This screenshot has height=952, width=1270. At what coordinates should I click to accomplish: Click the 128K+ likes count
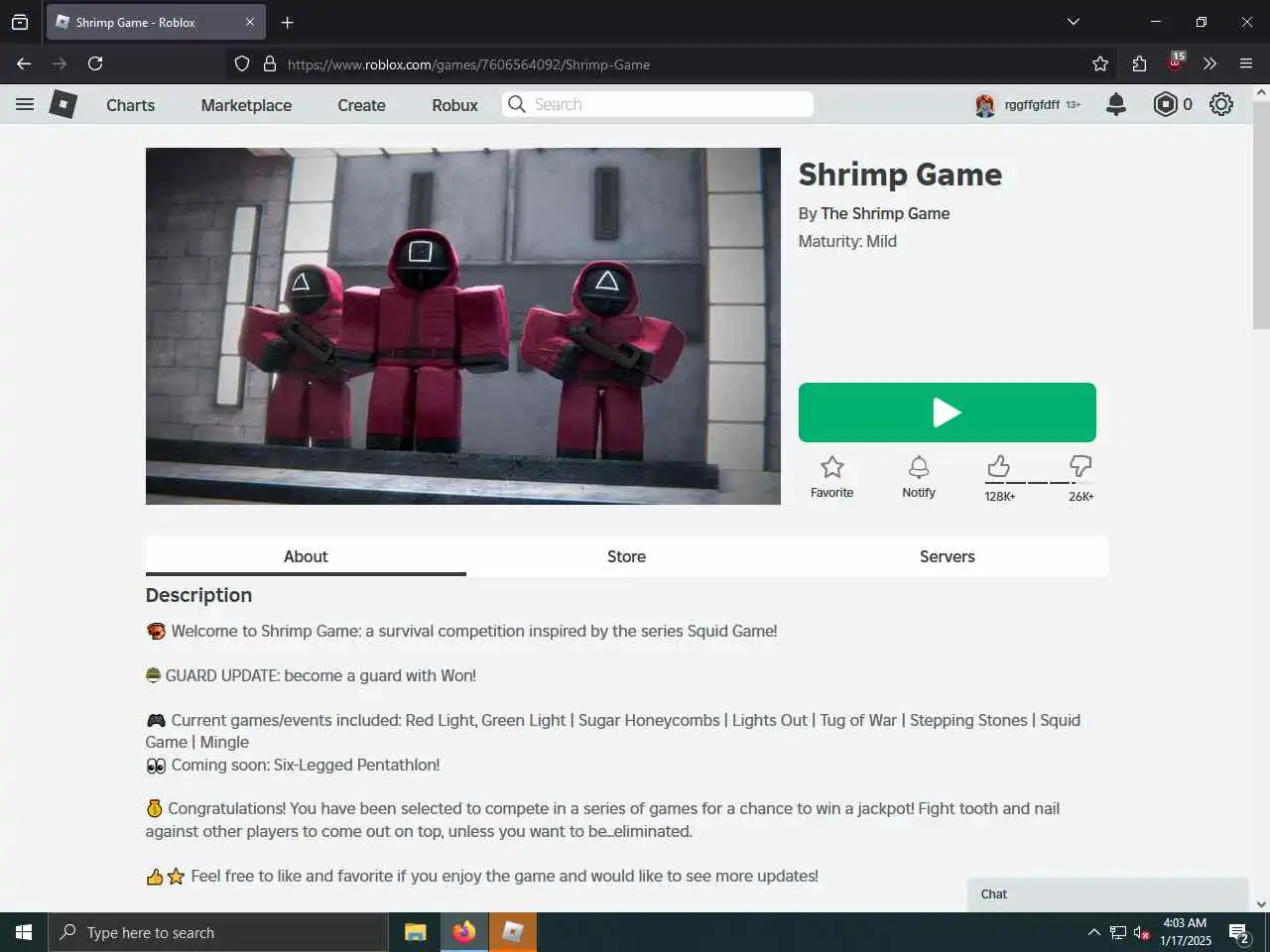coord(999,496)
